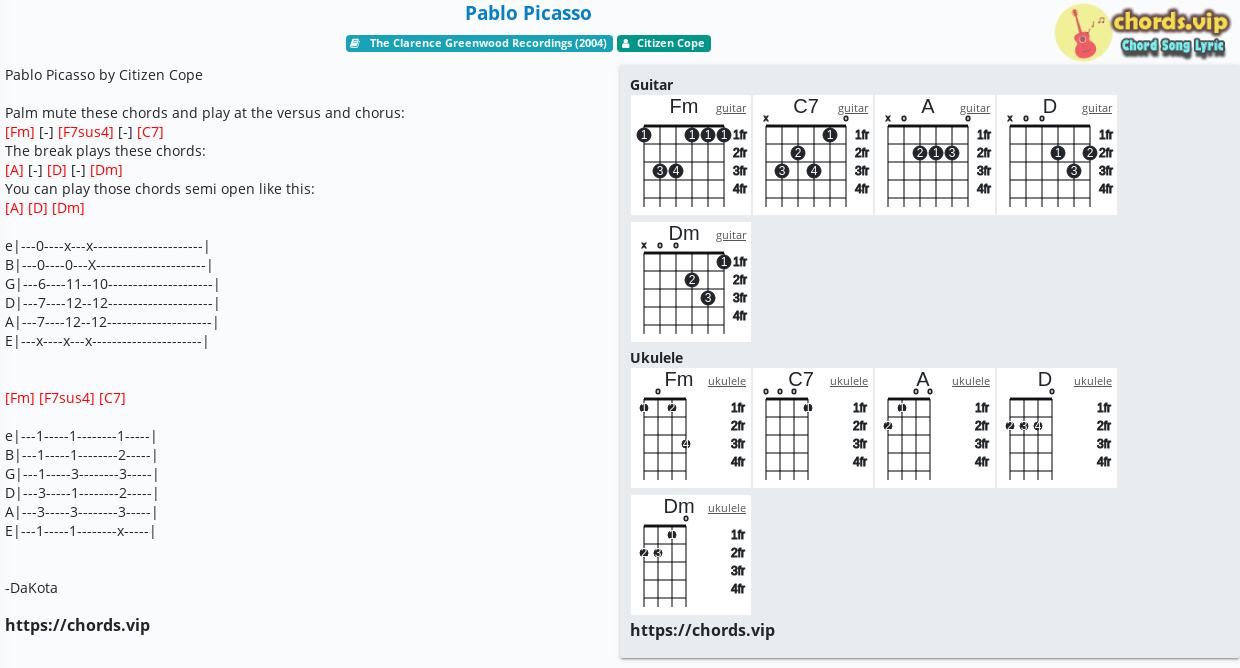
Task: Click the bottom-left https://chords.vip link
Action: 77,625
